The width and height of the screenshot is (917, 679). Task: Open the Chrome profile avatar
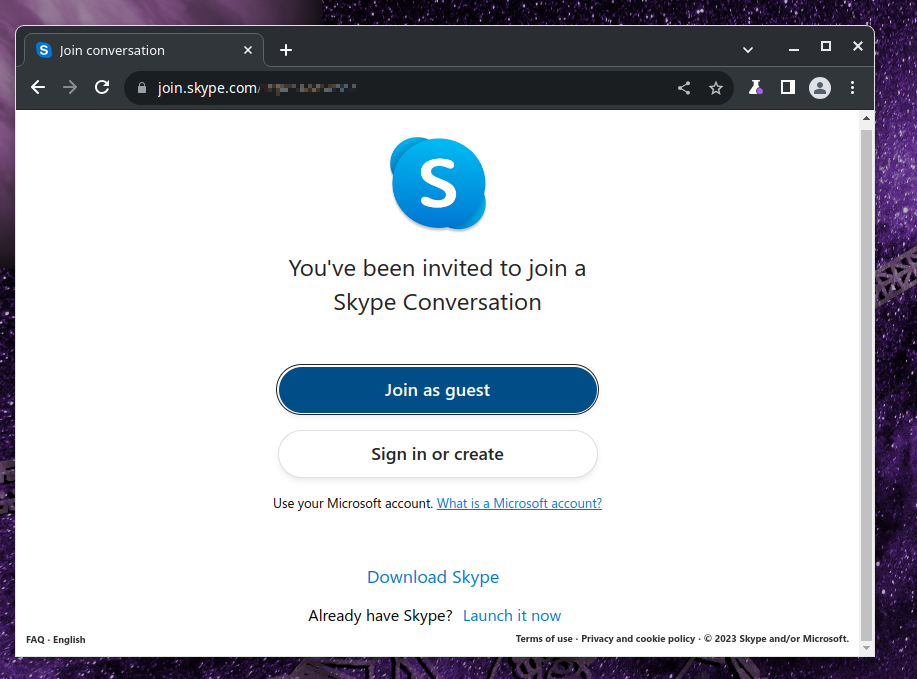tap(820, 88)
